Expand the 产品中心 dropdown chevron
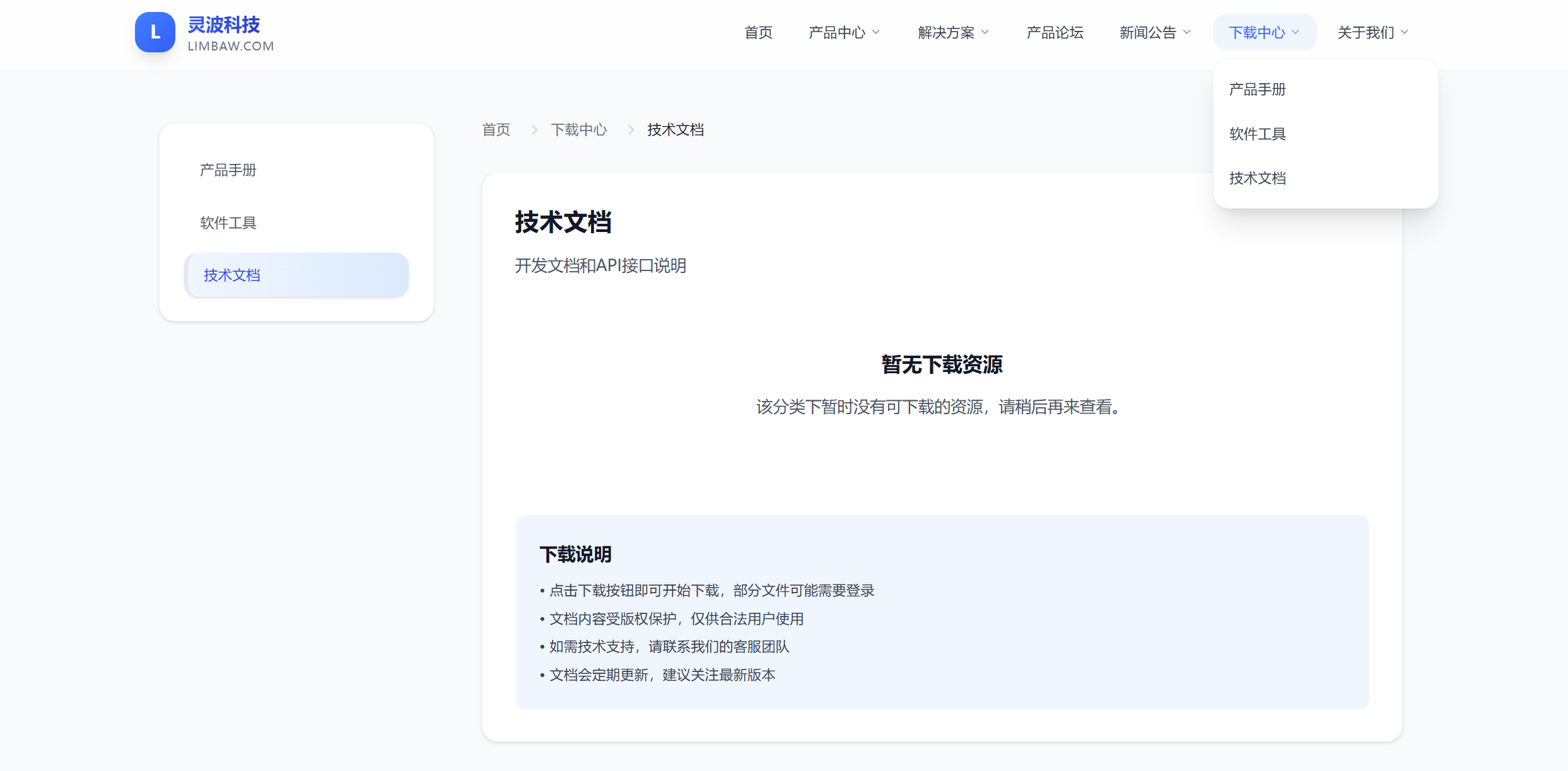Screen dimensions: 1568x771 coord(876,32)
